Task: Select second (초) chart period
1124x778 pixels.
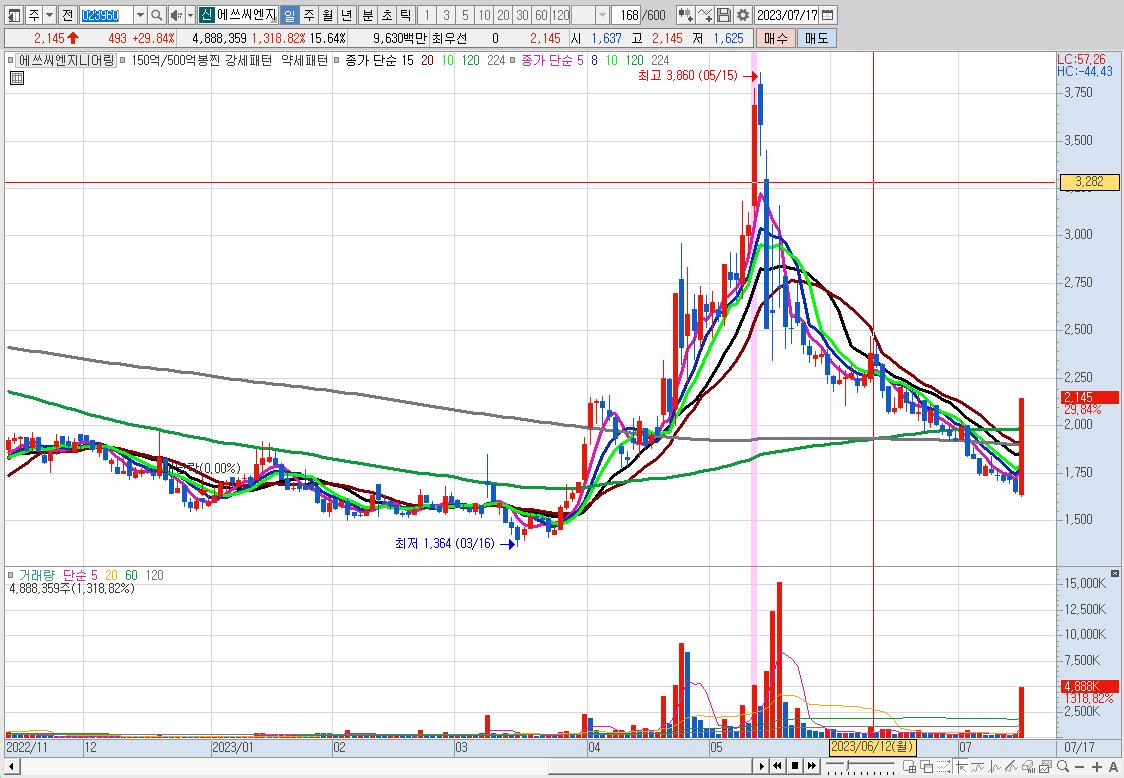Action: 386,15
